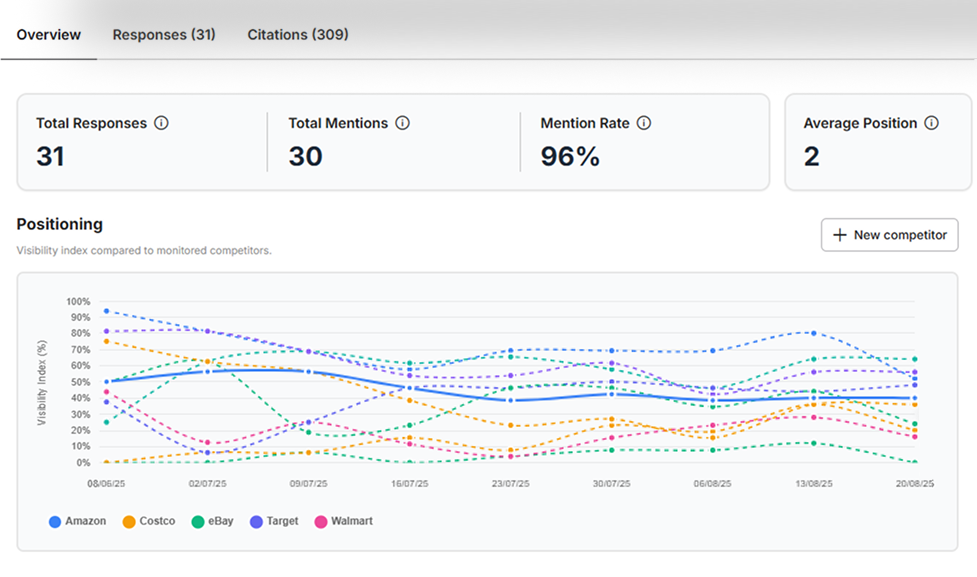This screenshot has height=577, width=977.
Task: Switch to Responses (31) tab
Action: coord(164,35)
